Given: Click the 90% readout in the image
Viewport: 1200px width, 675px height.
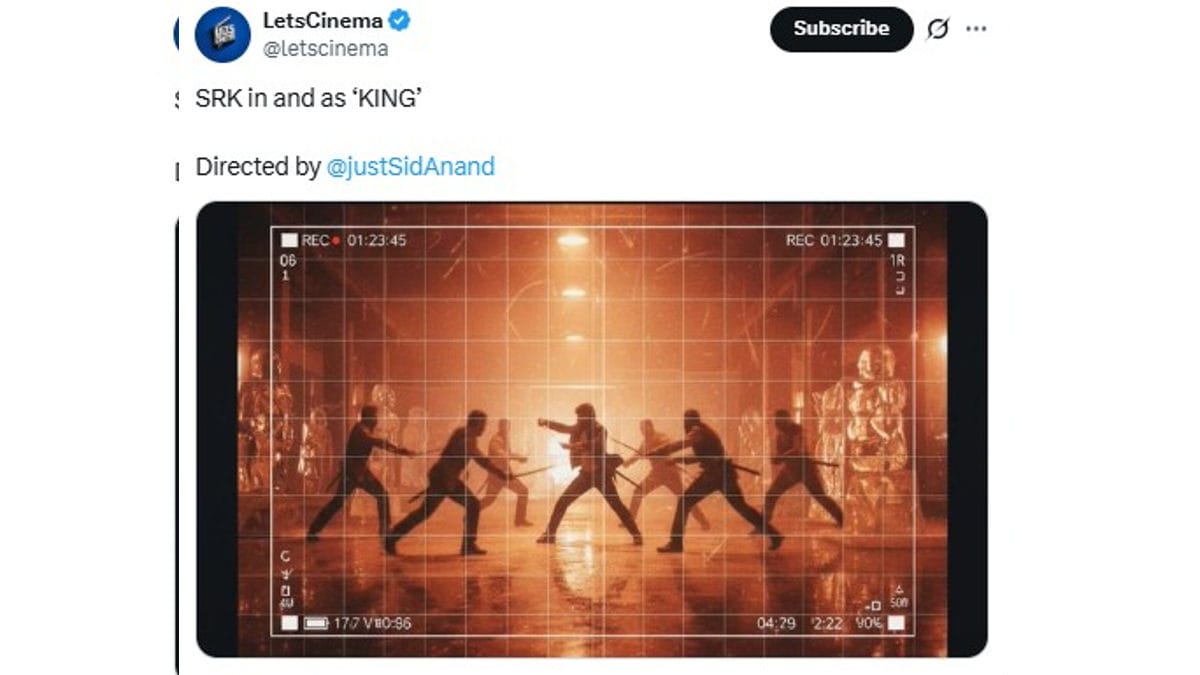Looking at the screenshot, I should point(869,624).
